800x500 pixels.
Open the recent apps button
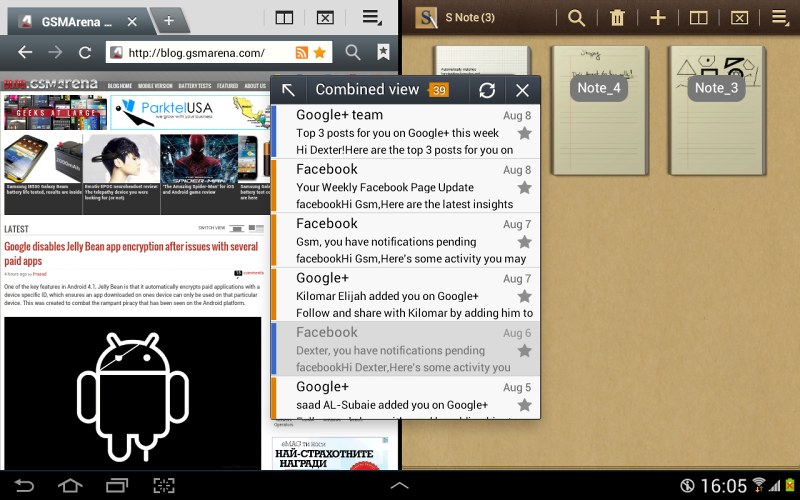[117, 485]
